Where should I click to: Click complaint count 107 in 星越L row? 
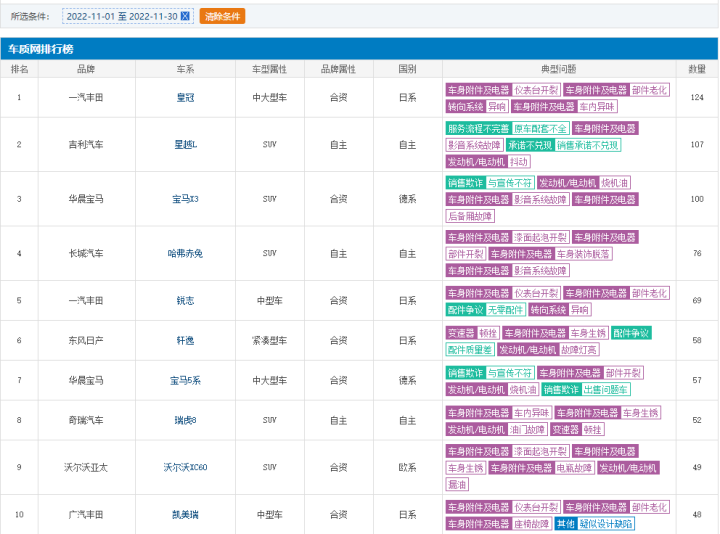697,145
